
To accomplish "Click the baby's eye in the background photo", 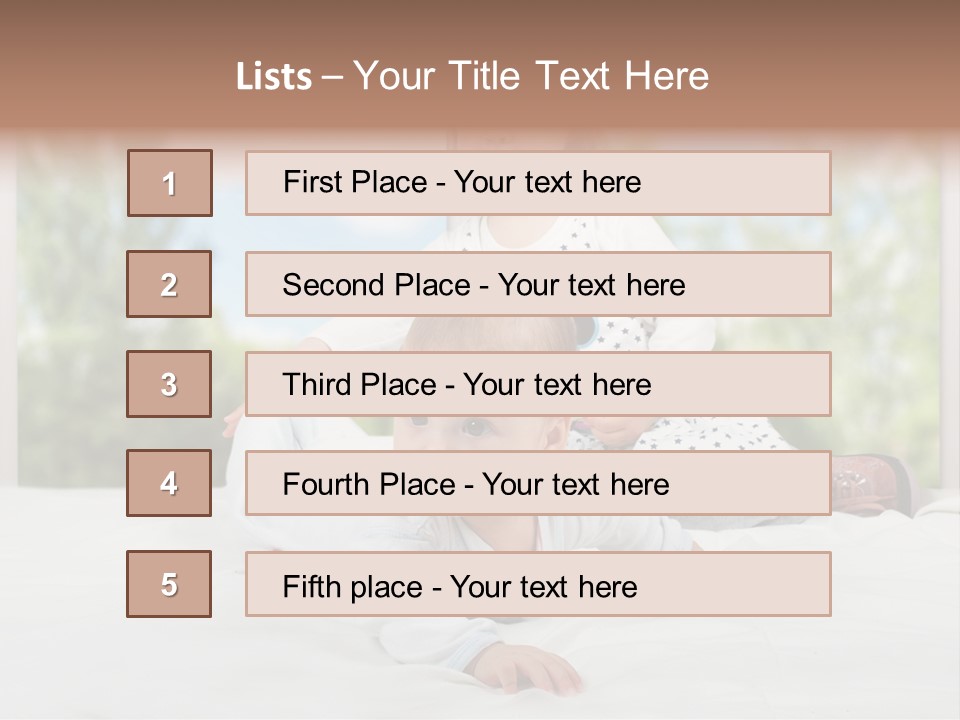I will click(472, 429).
